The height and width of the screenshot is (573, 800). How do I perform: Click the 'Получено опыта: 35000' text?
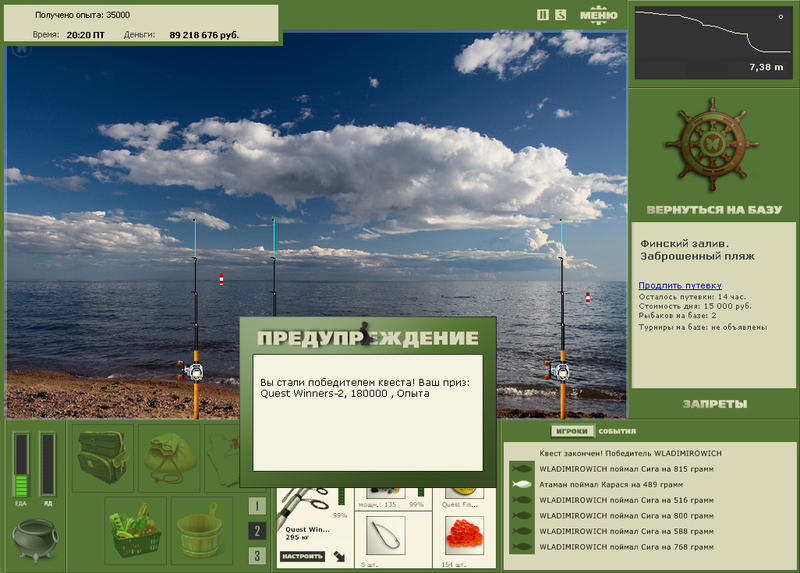[x=82, y=15]
